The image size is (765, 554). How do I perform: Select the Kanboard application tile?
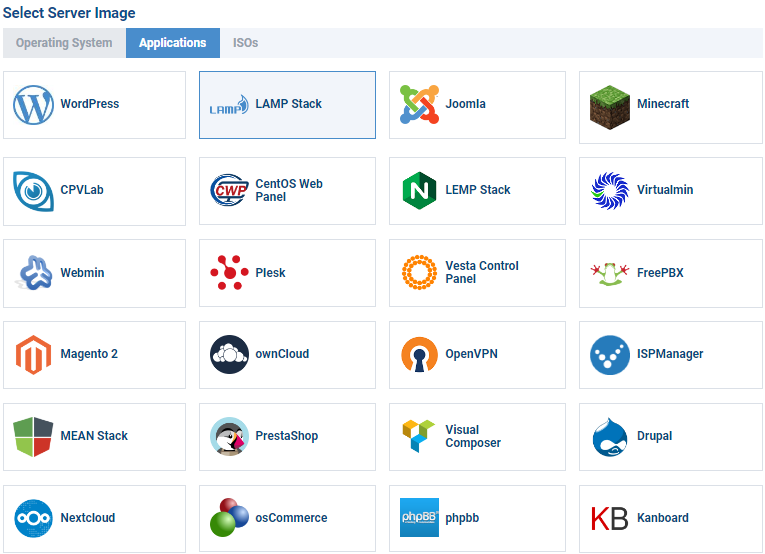pyautogui.click(x=670, y=518)
